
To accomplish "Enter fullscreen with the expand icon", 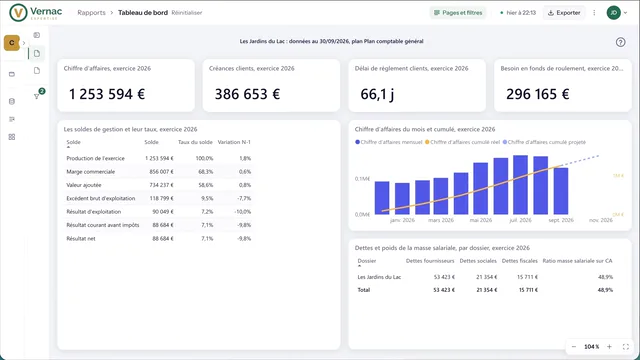I will click(x=625, y=347).
